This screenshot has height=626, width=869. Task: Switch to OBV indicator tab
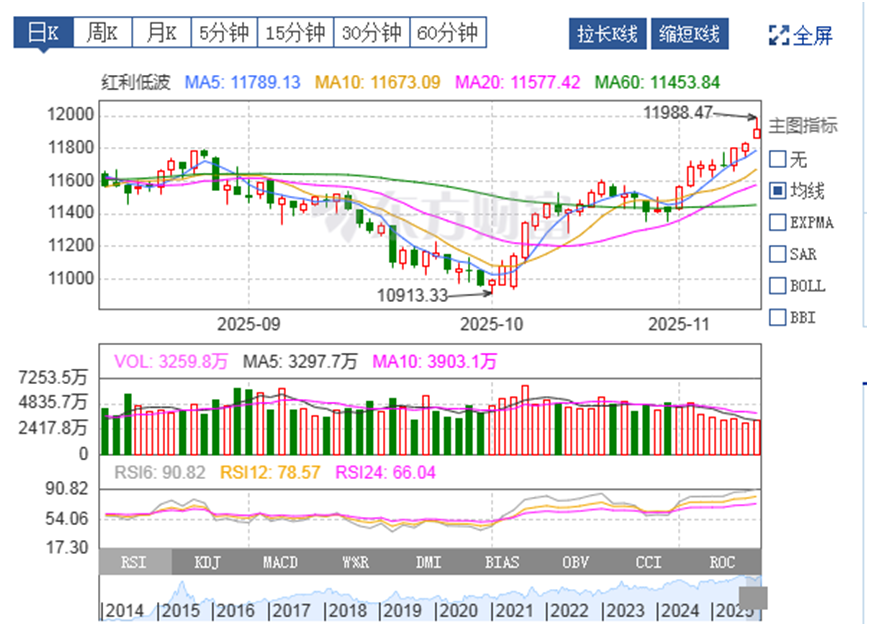(576, 562)
